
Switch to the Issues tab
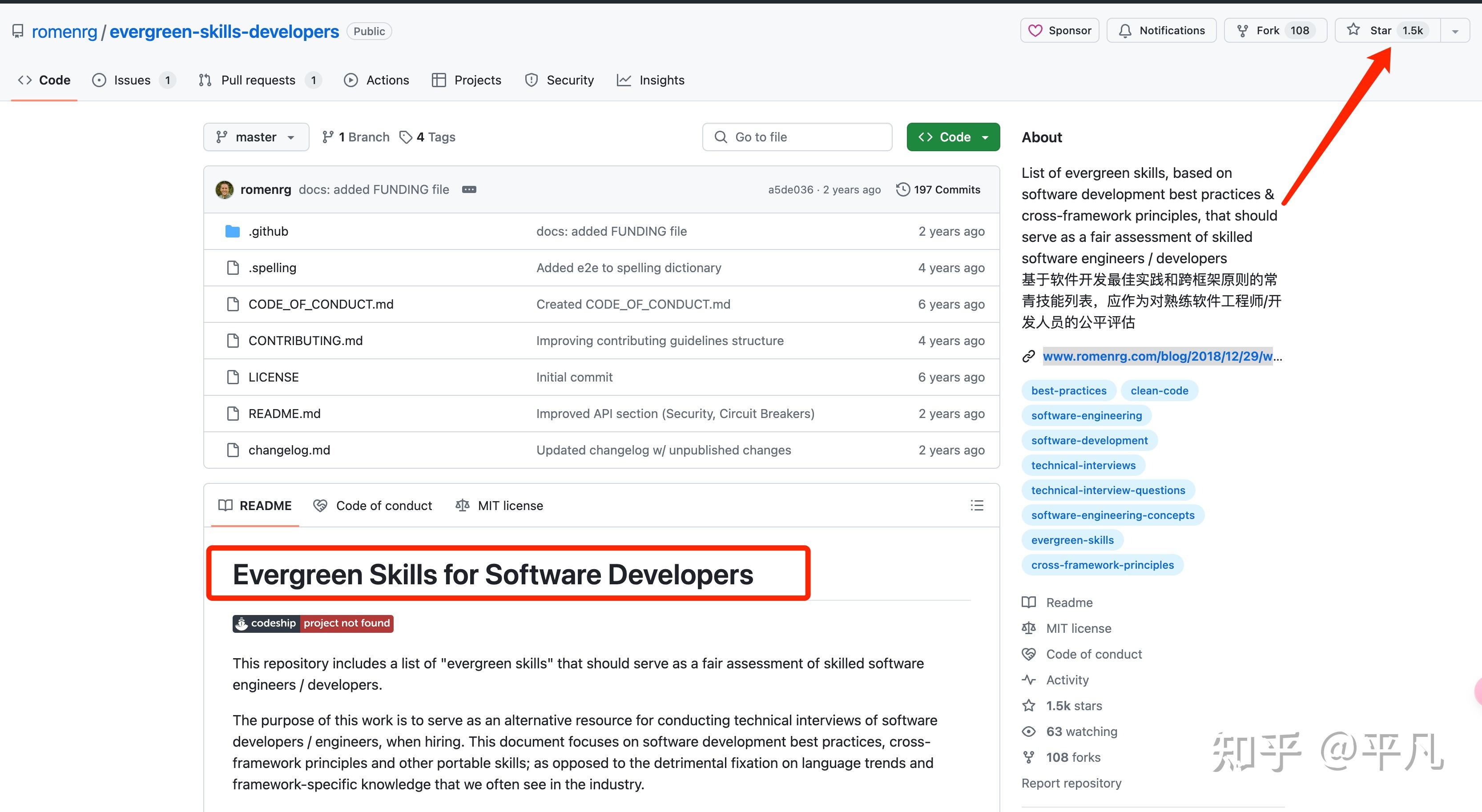pos(133,80)
